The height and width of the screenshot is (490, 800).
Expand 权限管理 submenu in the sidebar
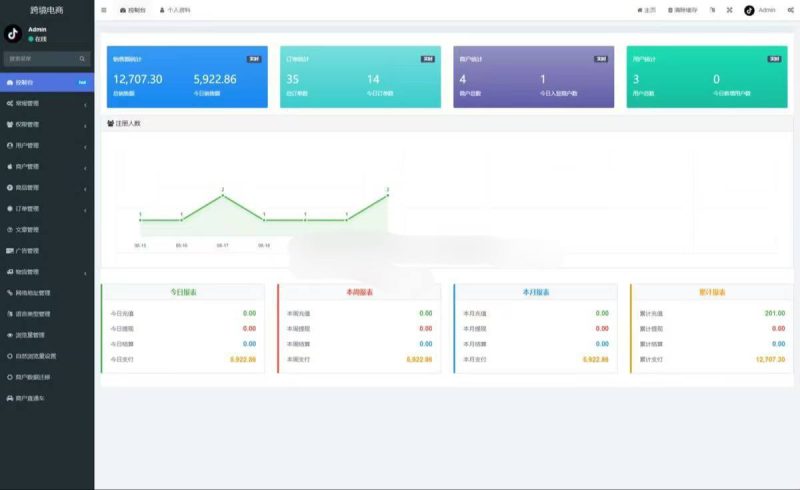click(47, 125)
